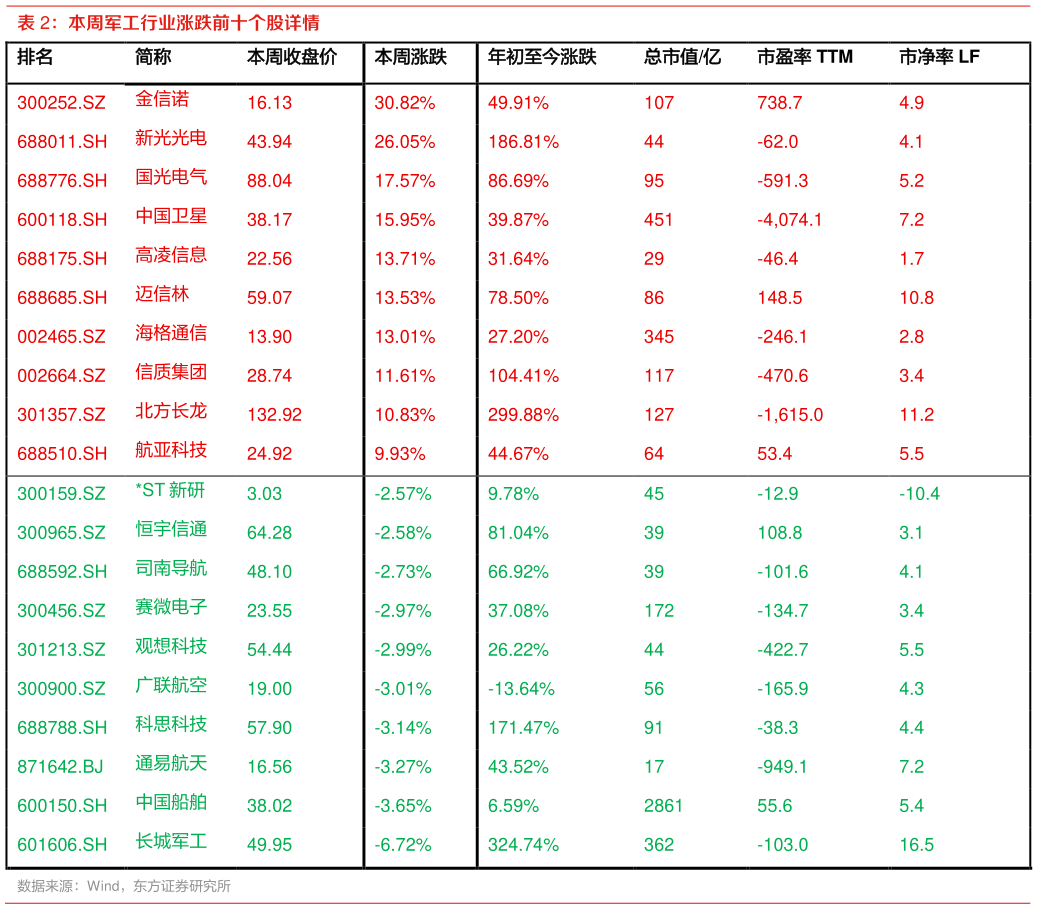Click the 排名 column header
This screenshot has width=1038, height=909.
(x=35, y=58)
